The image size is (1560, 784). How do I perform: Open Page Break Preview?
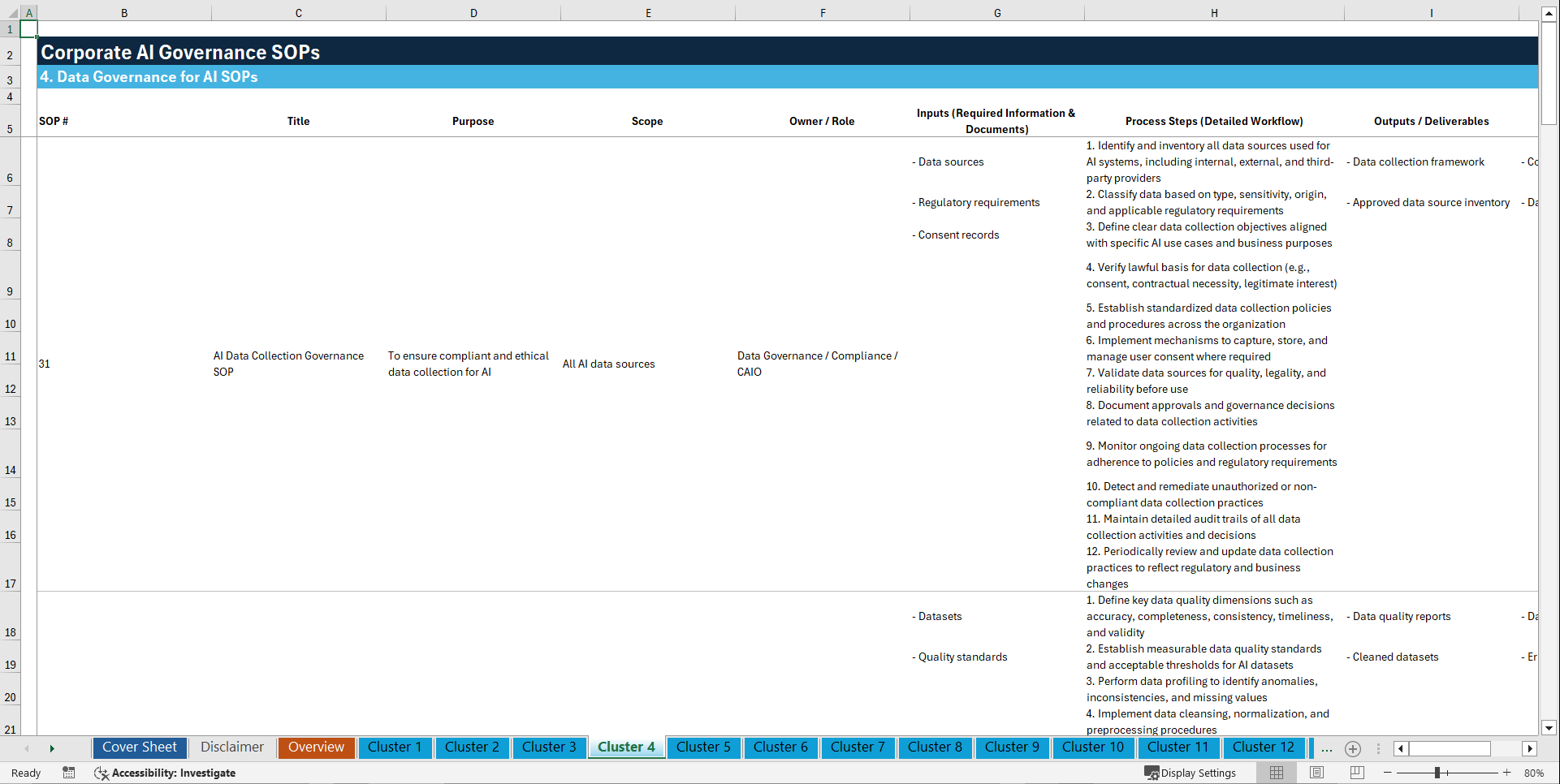click(x=1355, y=773)
